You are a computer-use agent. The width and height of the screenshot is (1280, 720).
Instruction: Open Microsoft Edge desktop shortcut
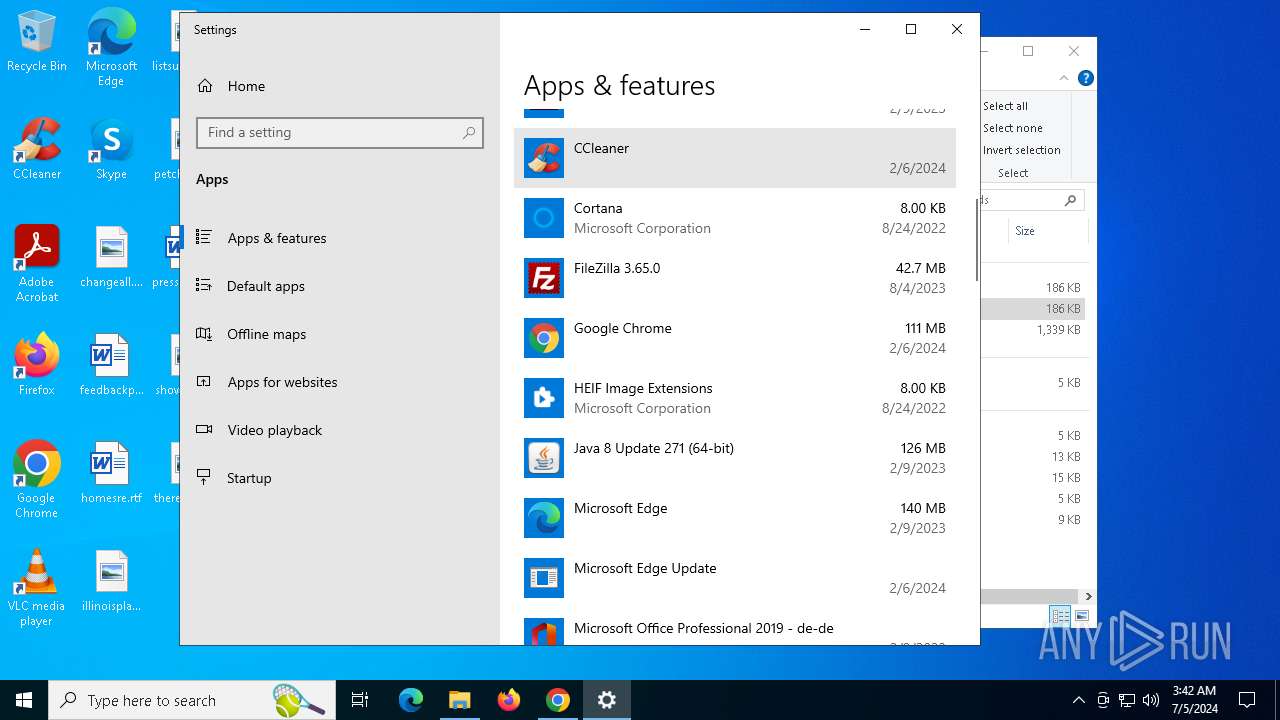[x=111, y=48]
